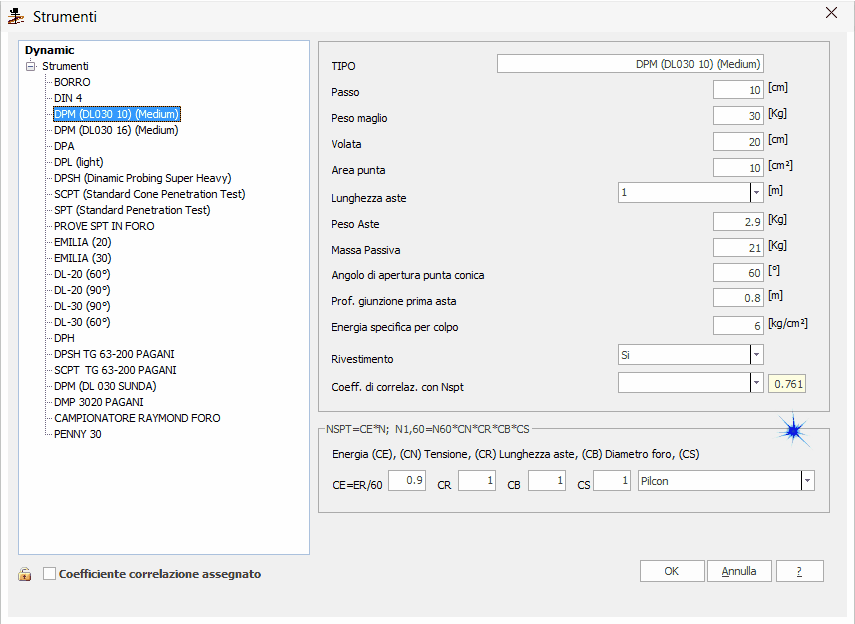Select DIN 4 instrument
The image size is (855, 624).
pyautogui.click(x=68, y=98)
